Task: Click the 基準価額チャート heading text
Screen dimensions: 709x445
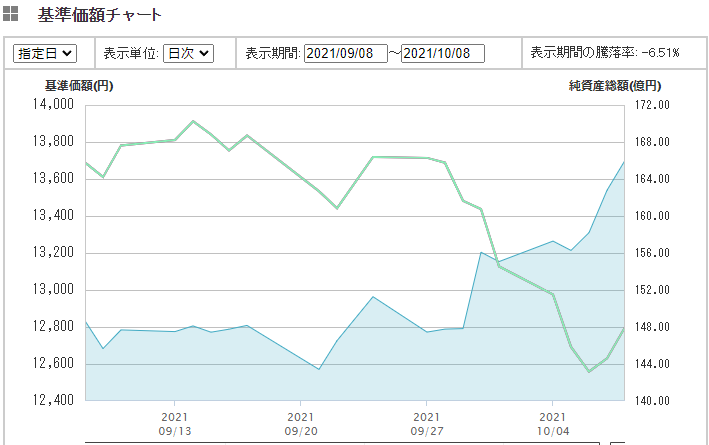Action: coord(99,15)
